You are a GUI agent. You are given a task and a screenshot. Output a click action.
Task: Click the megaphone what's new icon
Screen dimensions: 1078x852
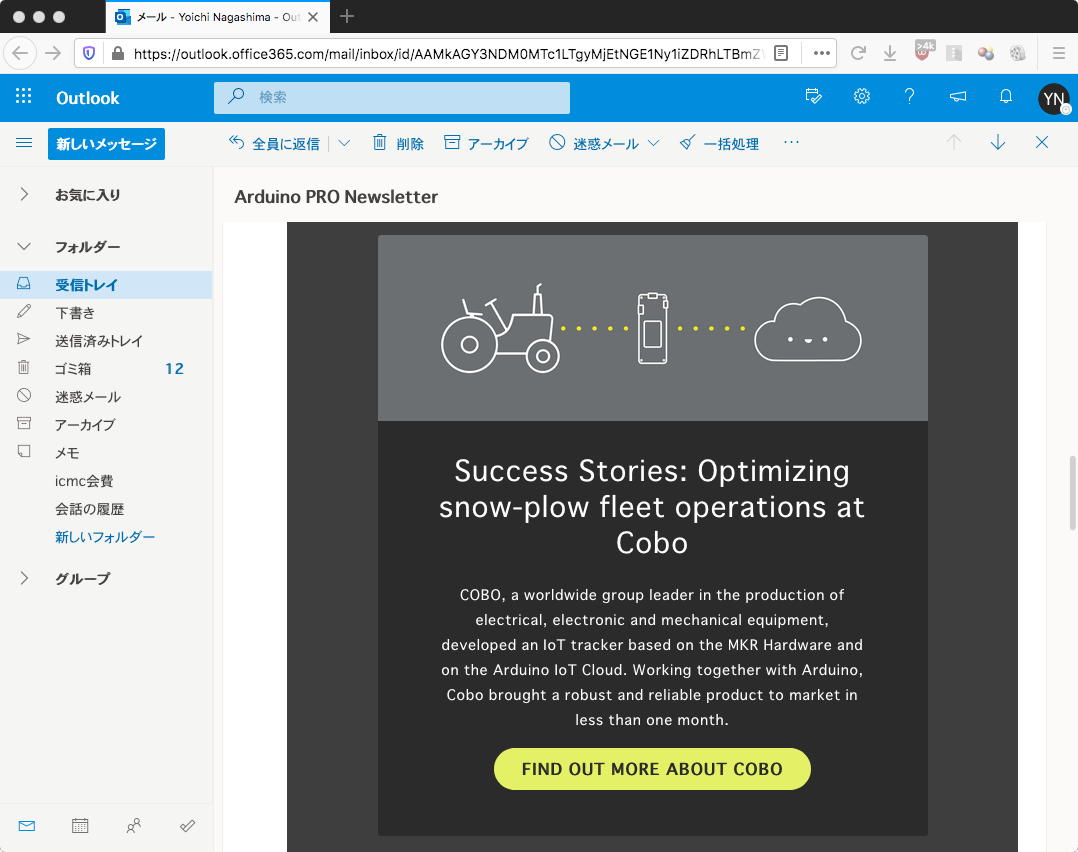(x=958, y=97)
